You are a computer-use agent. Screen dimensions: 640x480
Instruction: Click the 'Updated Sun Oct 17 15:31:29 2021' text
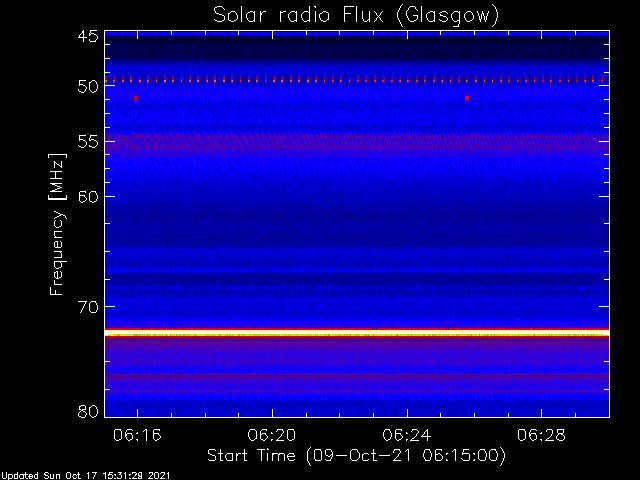[85, 476]
